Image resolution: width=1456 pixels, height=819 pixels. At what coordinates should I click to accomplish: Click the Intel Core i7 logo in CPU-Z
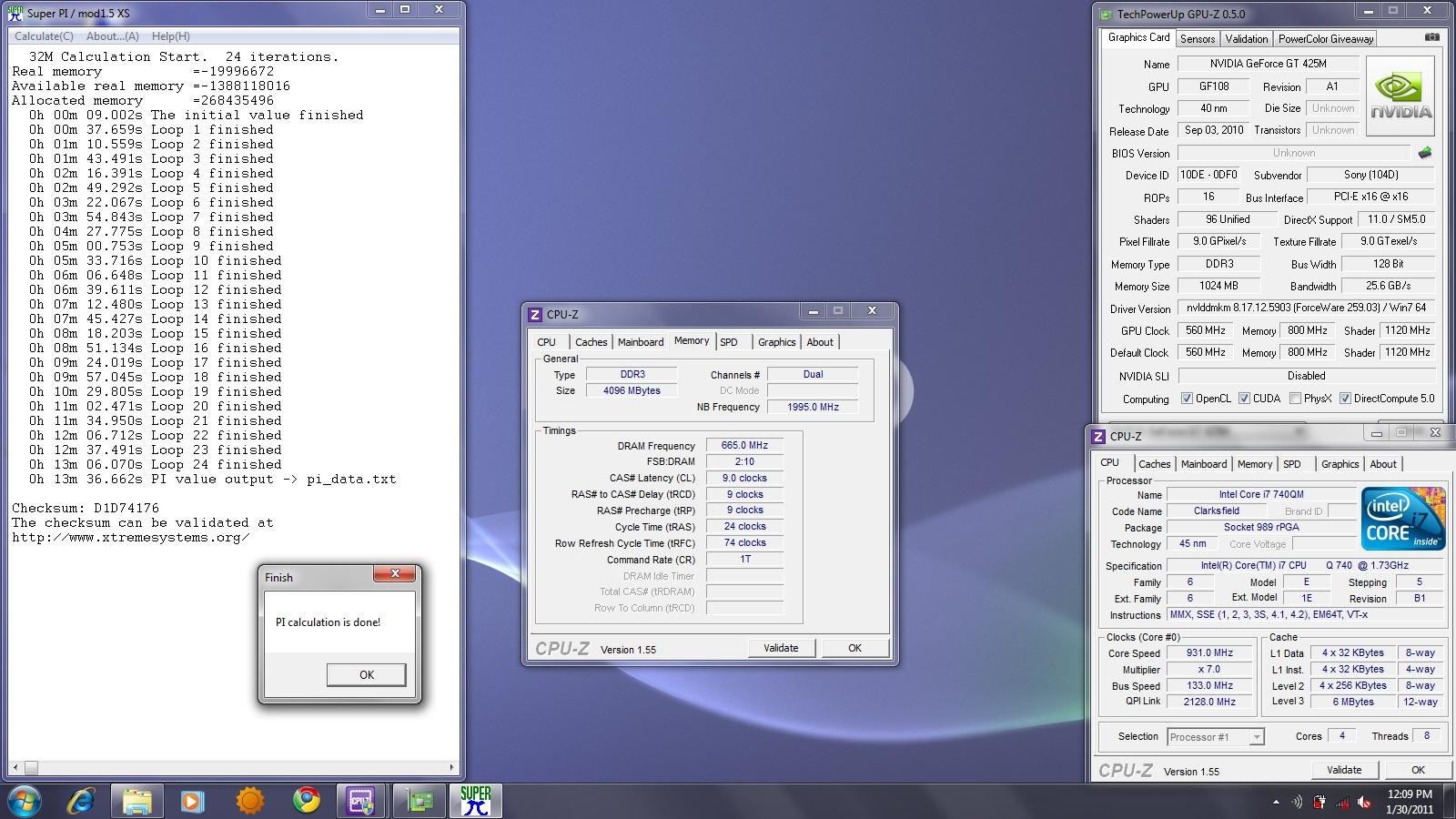1402,519
